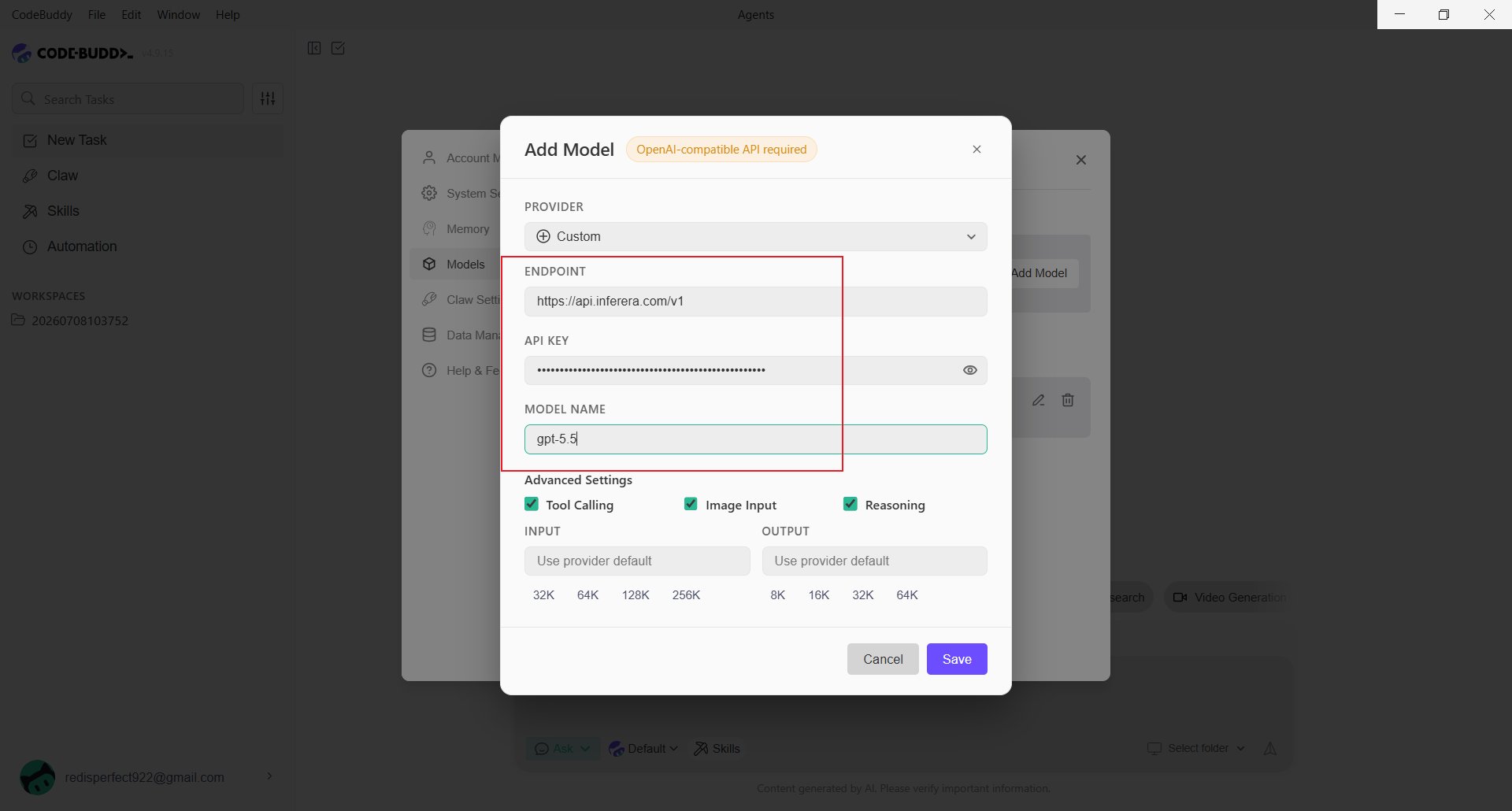Click the Save button
Image resolution: width=1512 pixels, height=811 pixels.
[x=957, y=659]
